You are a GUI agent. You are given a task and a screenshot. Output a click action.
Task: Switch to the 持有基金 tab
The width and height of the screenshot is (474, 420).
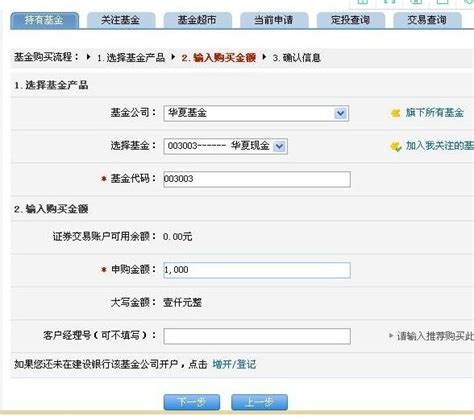[x=45, y=21]
